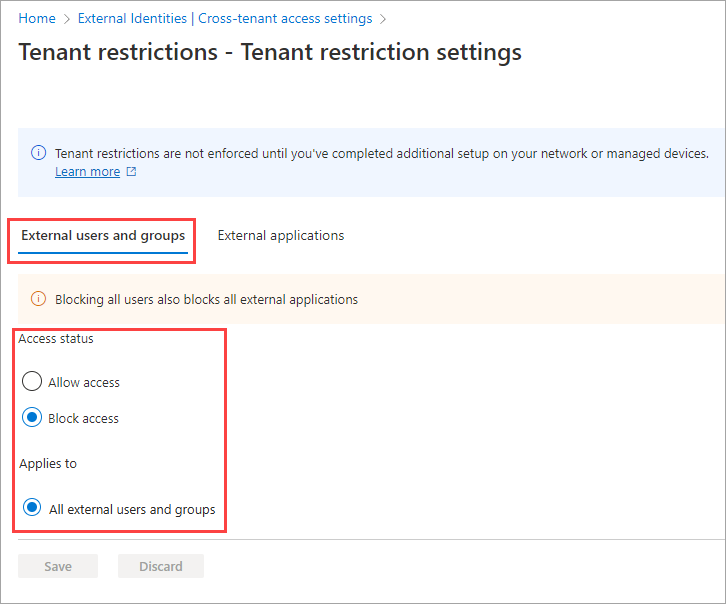Click the Applies to label
Viewport: 726px width, 604px height.
click(x=48, y=464)
